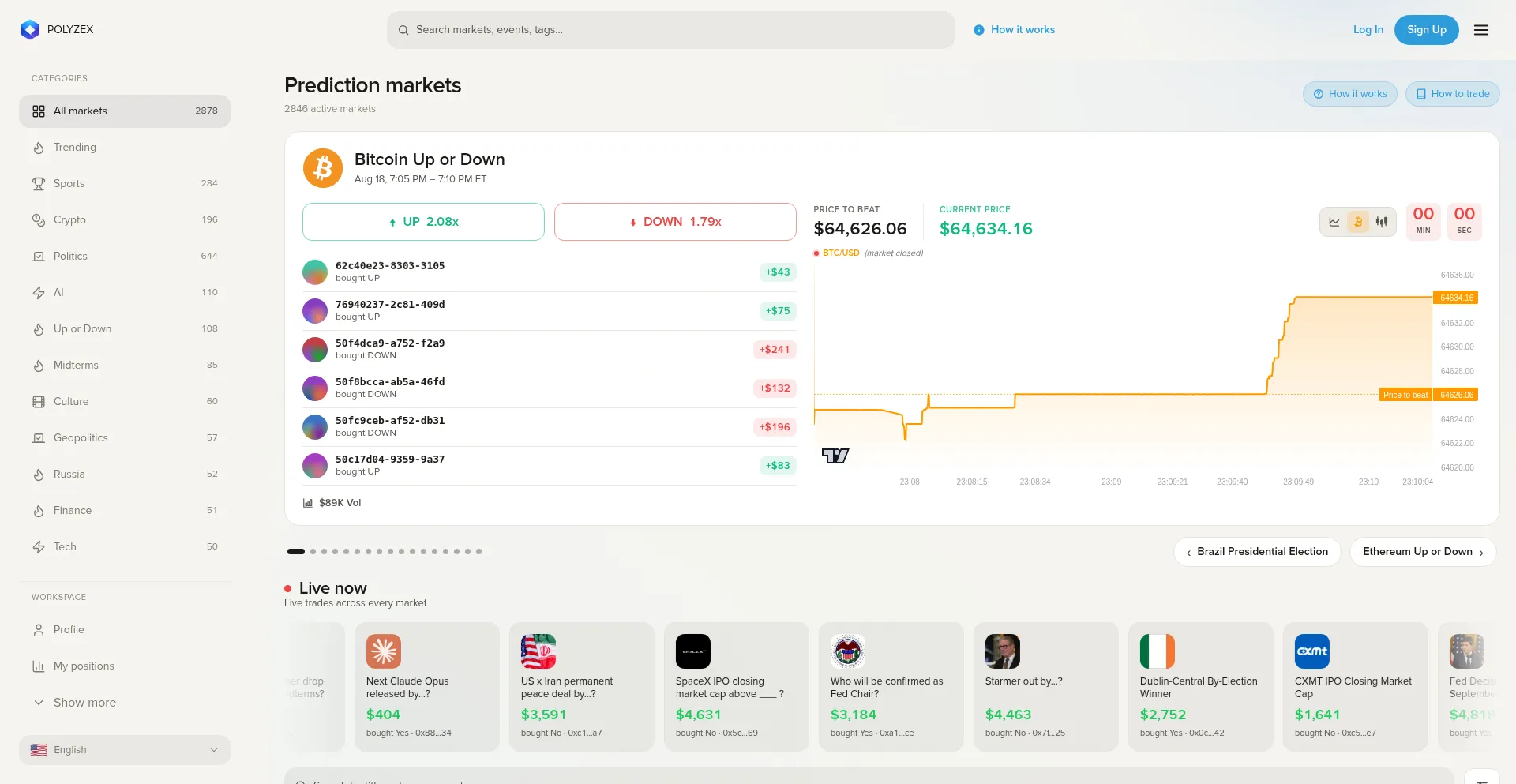Buy UP at 2.08x
Viewport: 1516px width, 784px height.
423,222
